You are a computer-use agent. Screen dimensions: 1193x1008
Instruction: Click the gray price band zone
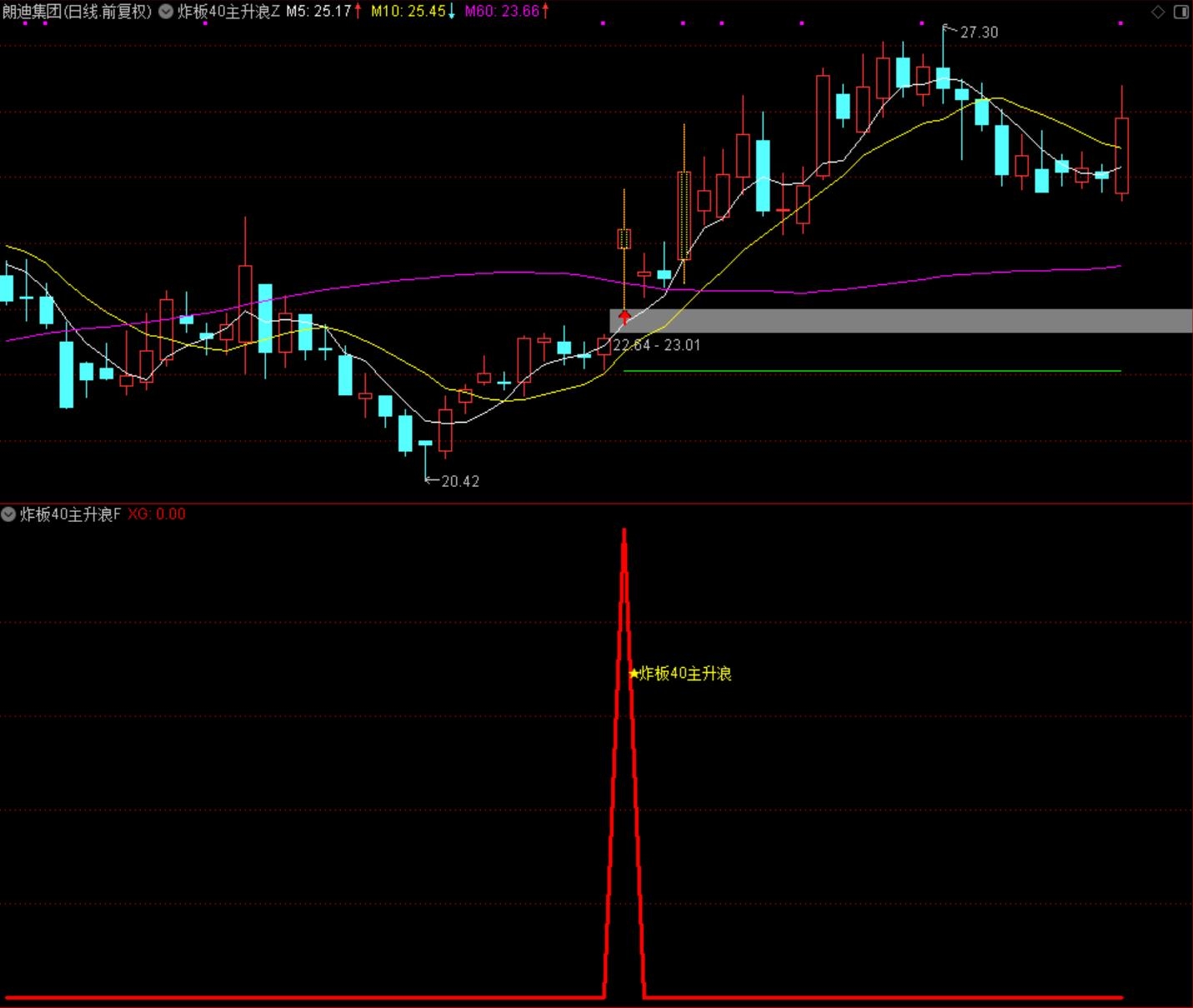901,321
